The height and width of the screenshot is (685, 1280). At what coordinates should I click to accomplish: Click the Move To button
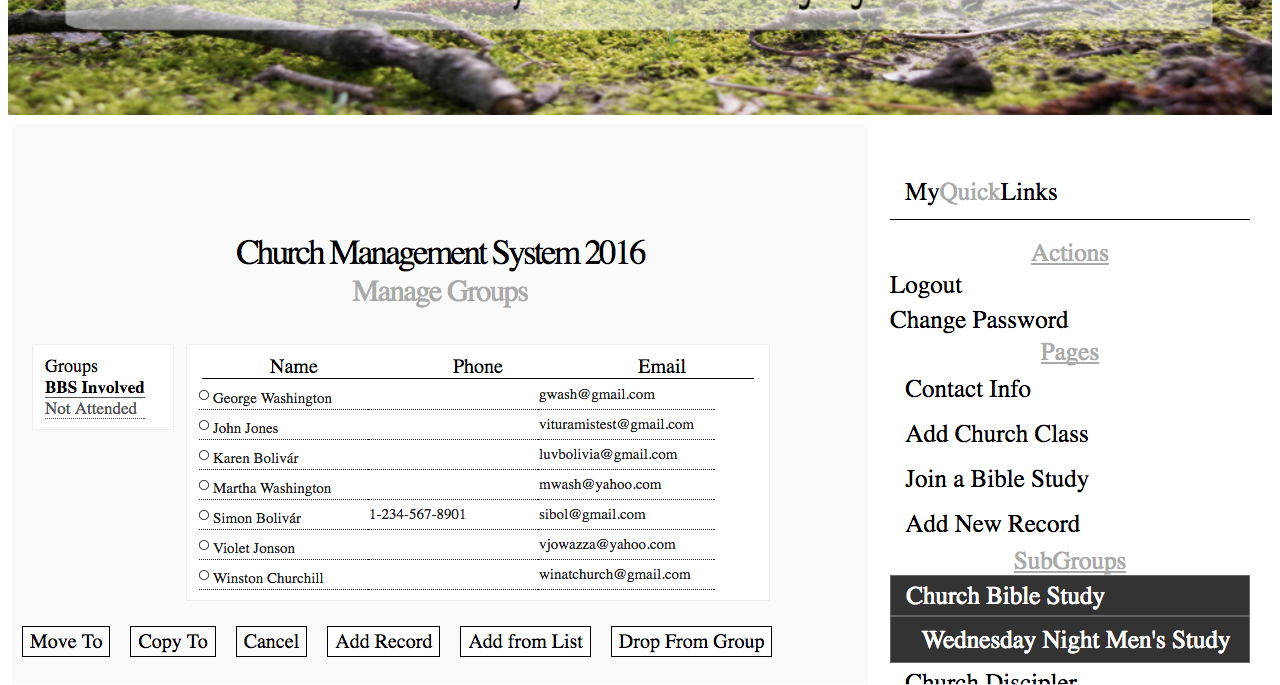(65, 641)
